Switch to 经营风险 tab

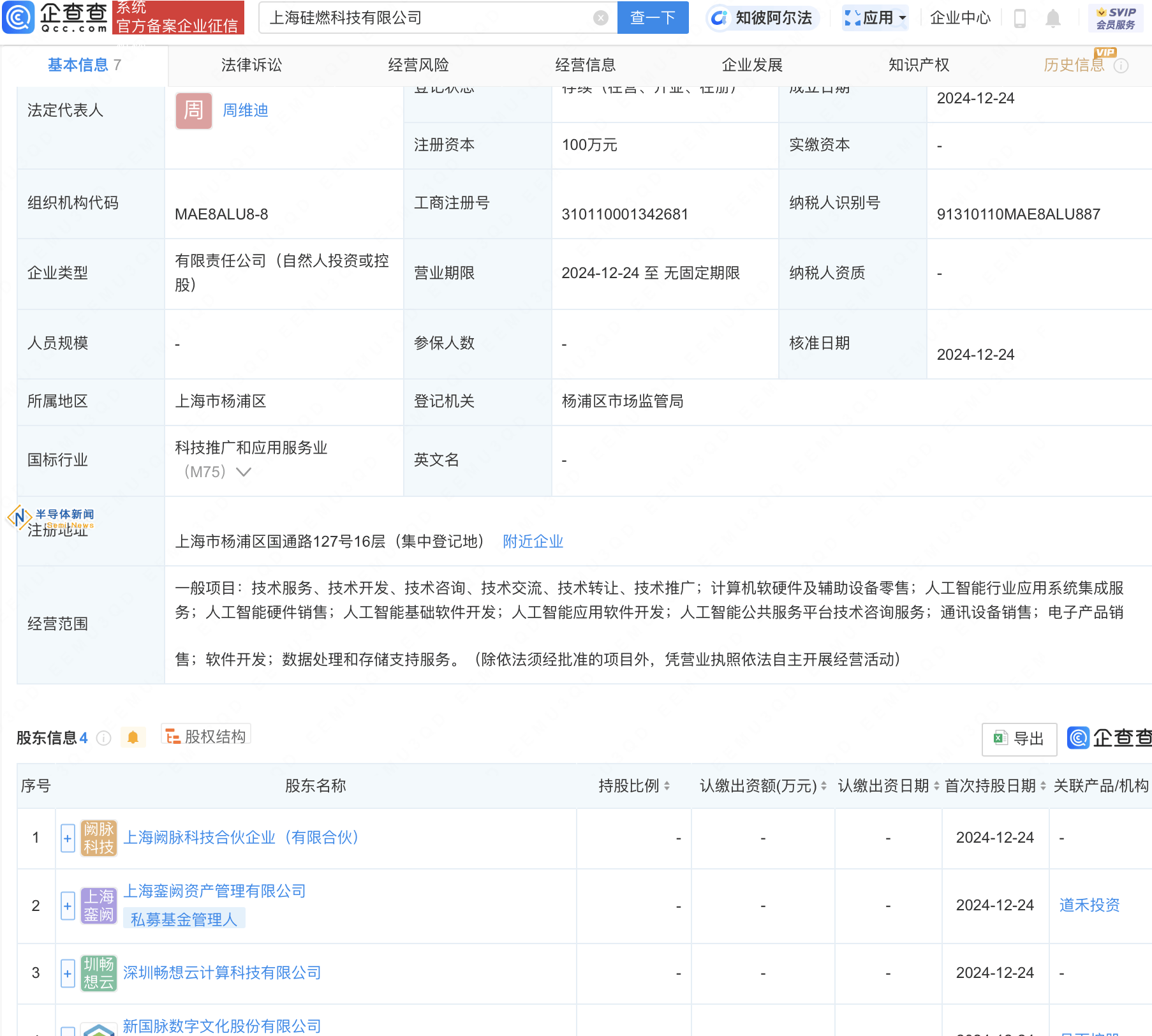[x=418, y=65]
